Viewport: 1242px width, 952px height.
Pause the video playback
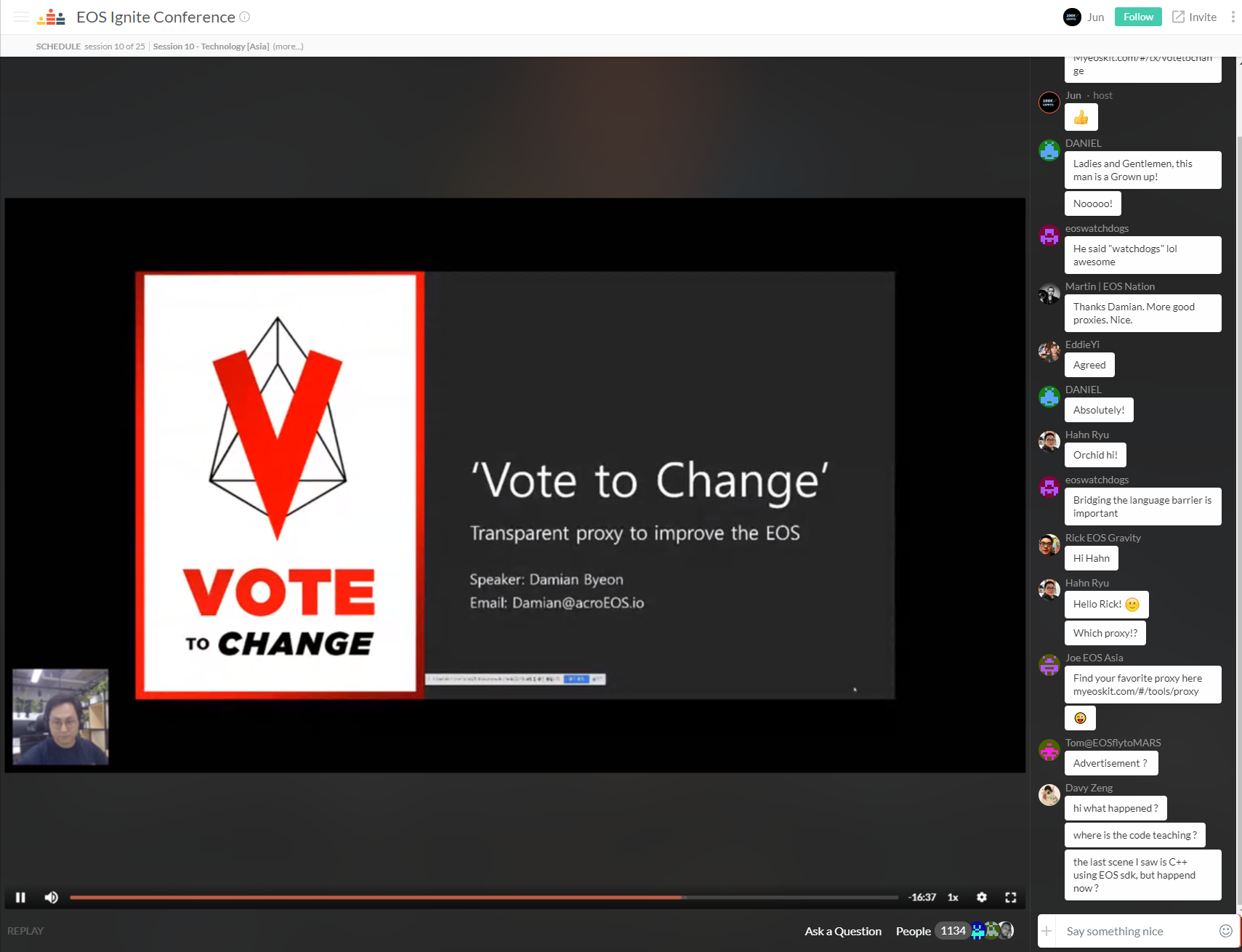pos(20,897)
